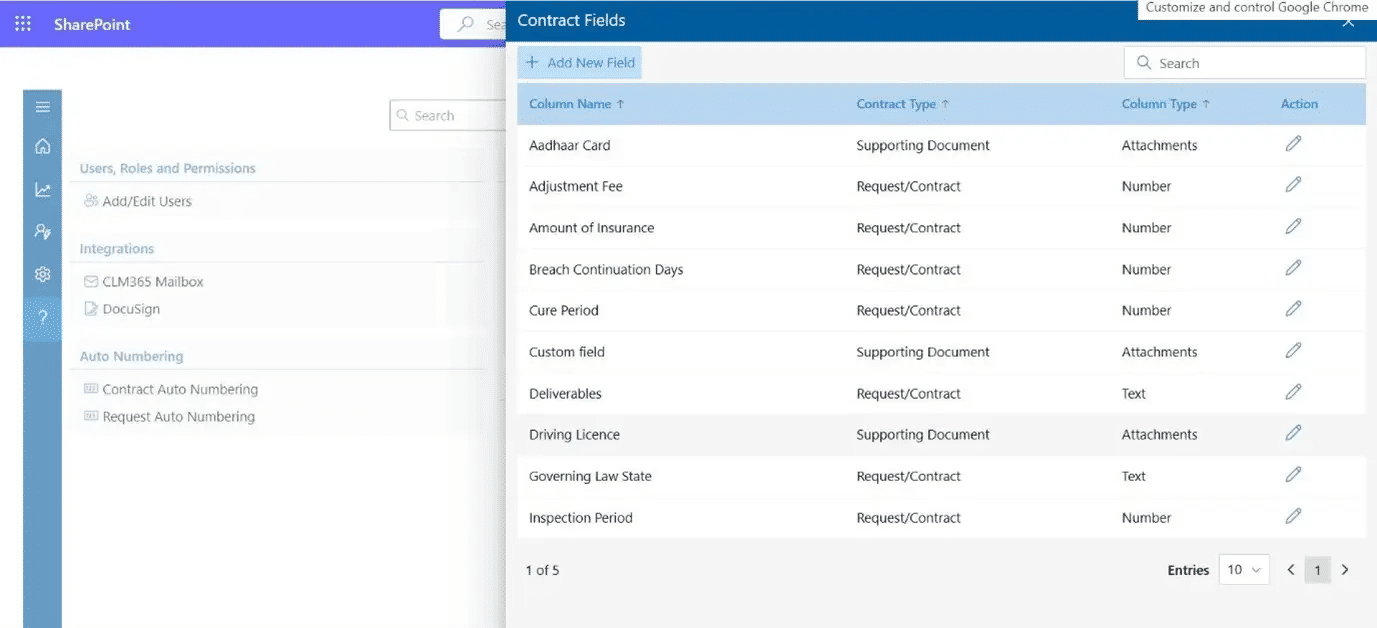Screen dimensions: 1377x628
Task: Open the Entries per page dropdown
Action: tap(1244, 570)
